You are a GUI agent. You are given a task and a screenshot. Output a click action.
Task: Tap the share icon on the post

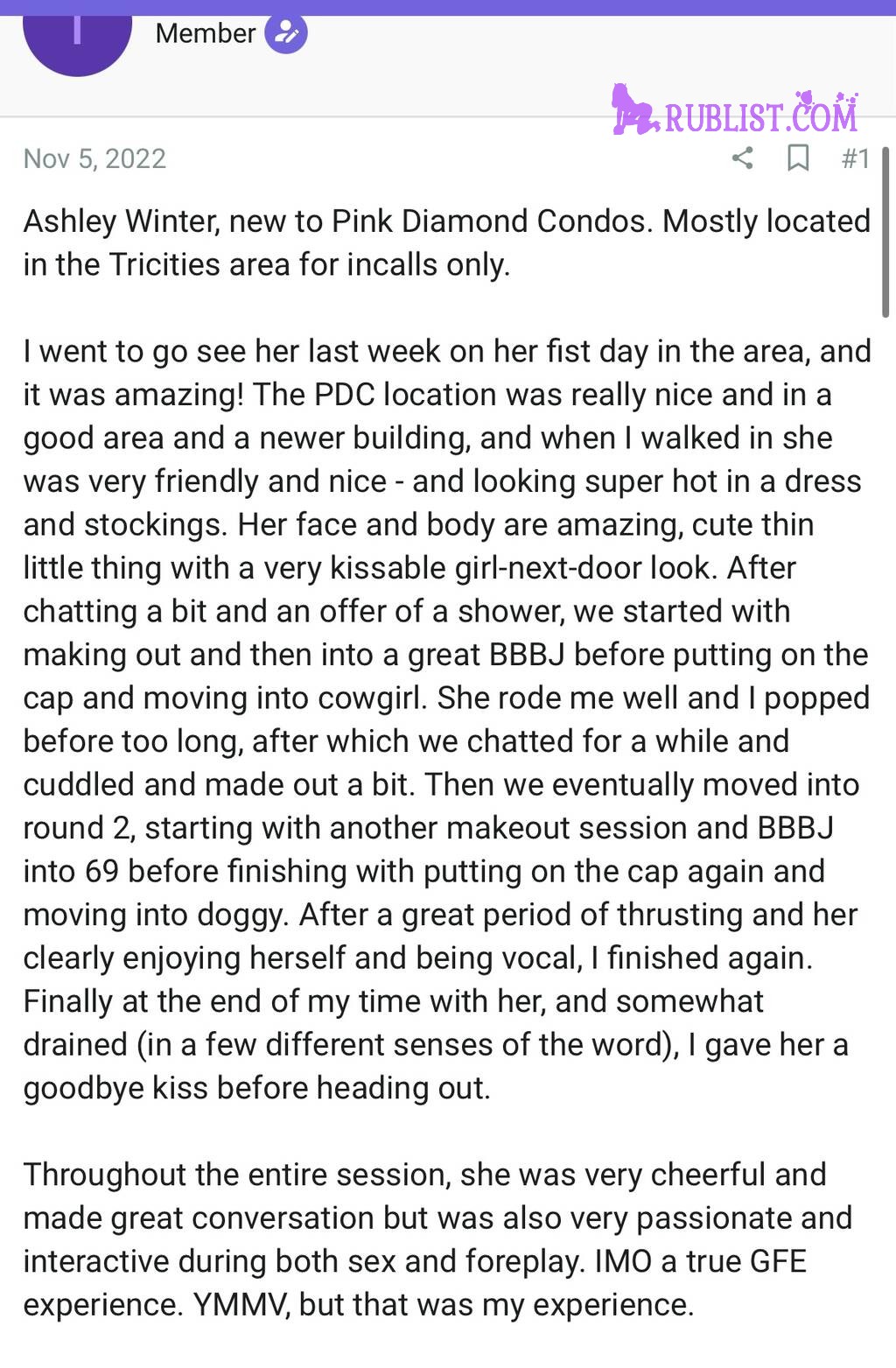pyautogui.click(x=742, y=158)
